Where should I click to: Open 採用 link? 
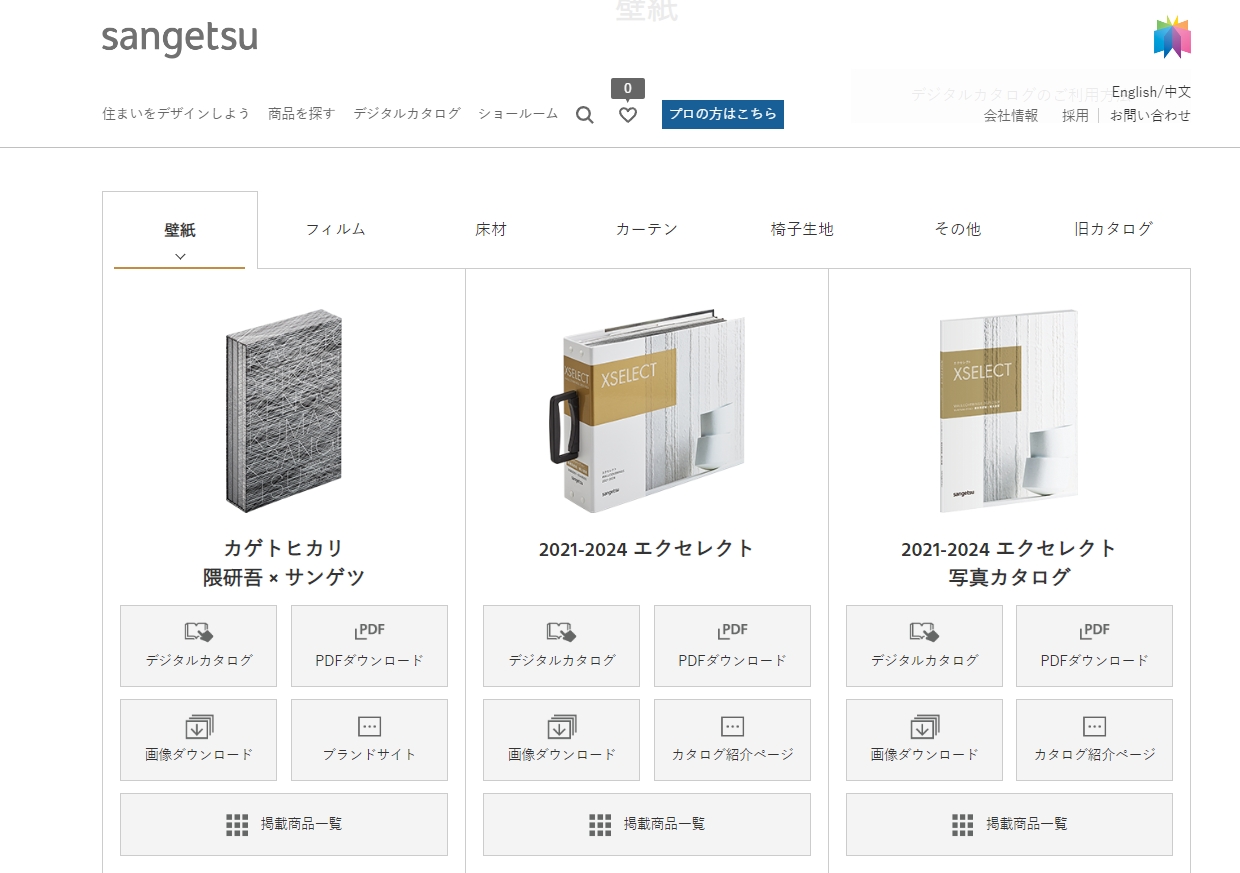click(x=1076, y=116)
